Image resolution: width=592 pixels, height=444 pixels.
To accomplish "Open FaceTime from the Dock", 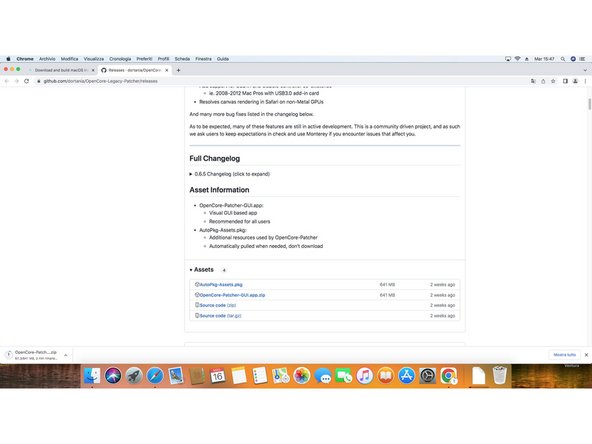I will (344, 376).
